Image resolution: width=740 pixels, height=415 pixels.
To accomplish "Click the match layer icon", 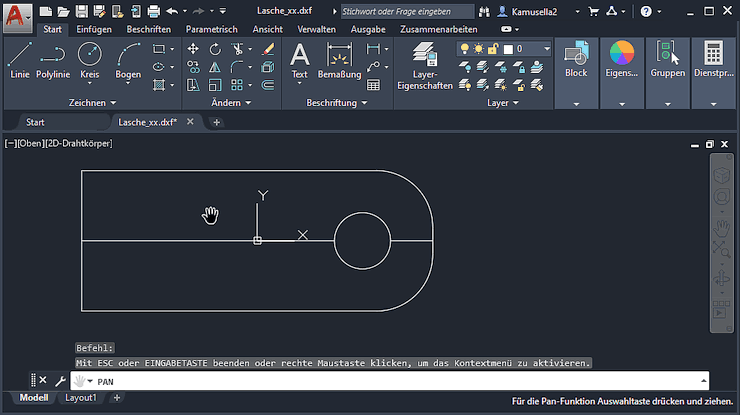I will click(537, 85).
